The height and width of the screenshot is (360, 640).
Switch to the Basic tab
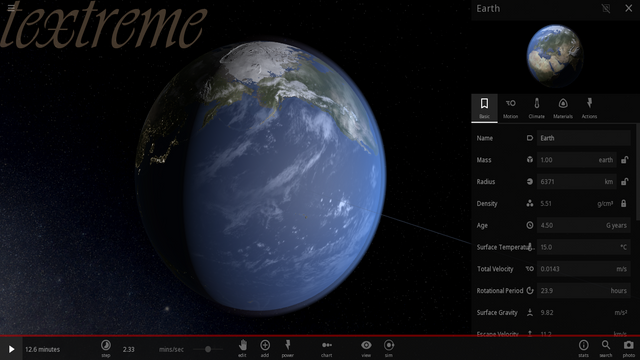pos(484,108)
